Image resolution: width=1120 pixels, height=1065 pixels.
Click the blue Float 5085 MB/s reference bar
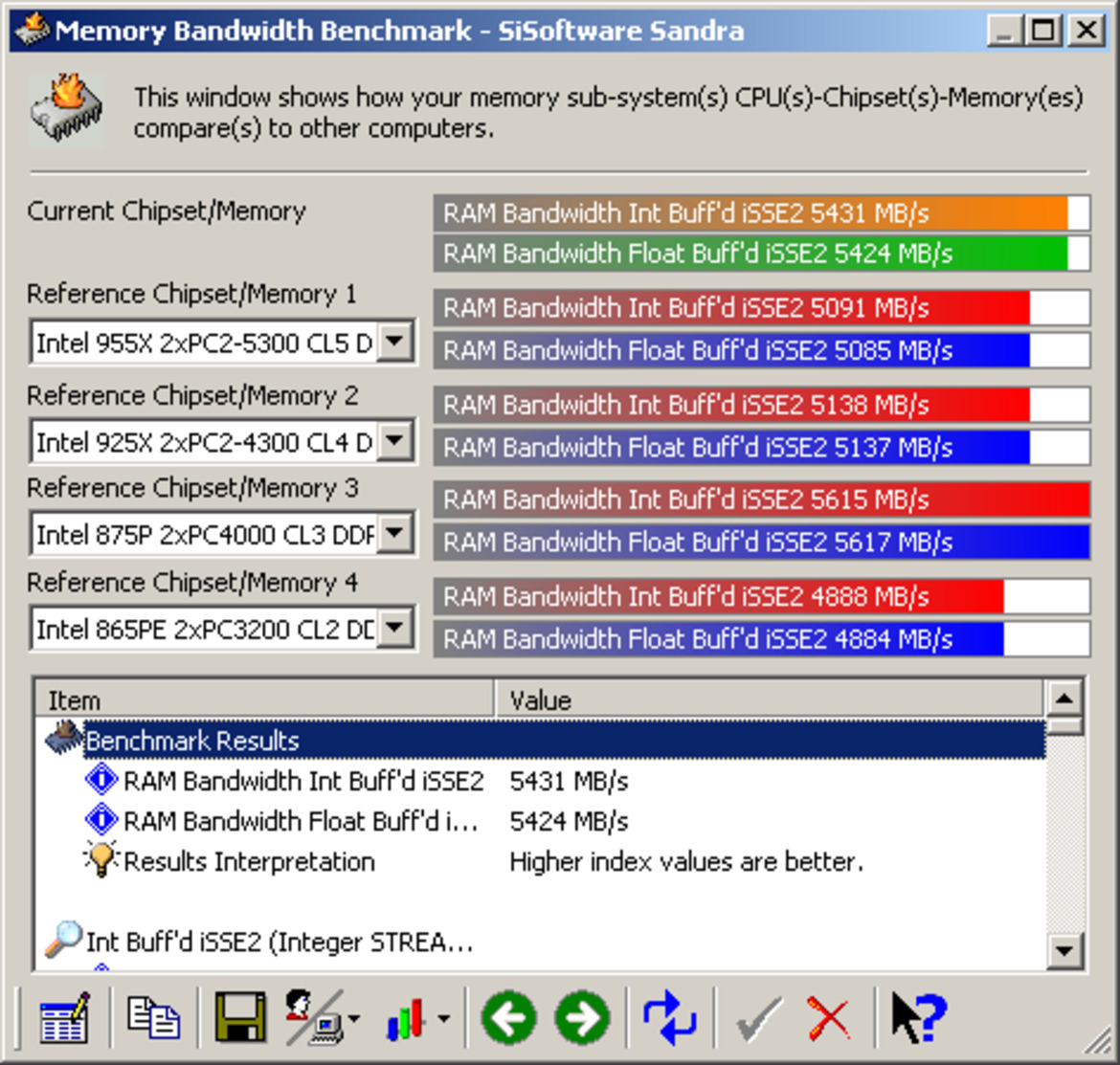click(761, 350)
